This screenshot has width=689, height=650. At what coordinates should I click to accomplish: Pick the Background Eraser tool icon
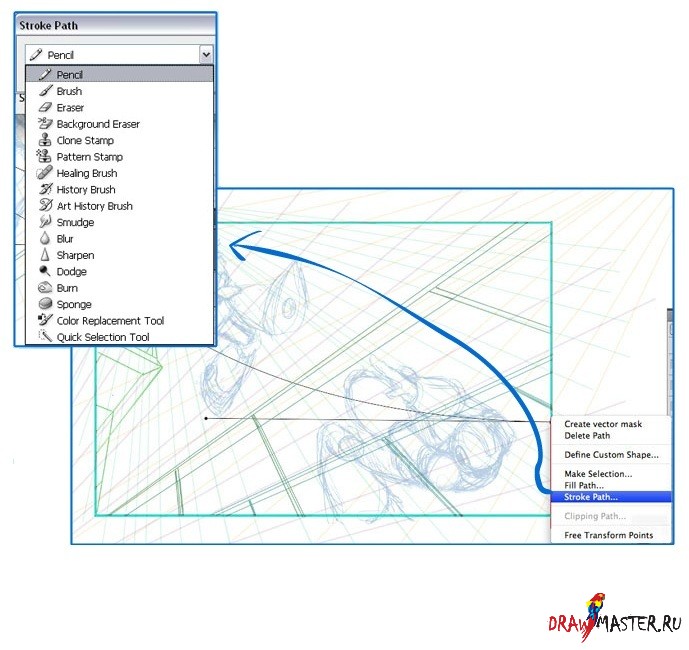(x=44, y=124)
